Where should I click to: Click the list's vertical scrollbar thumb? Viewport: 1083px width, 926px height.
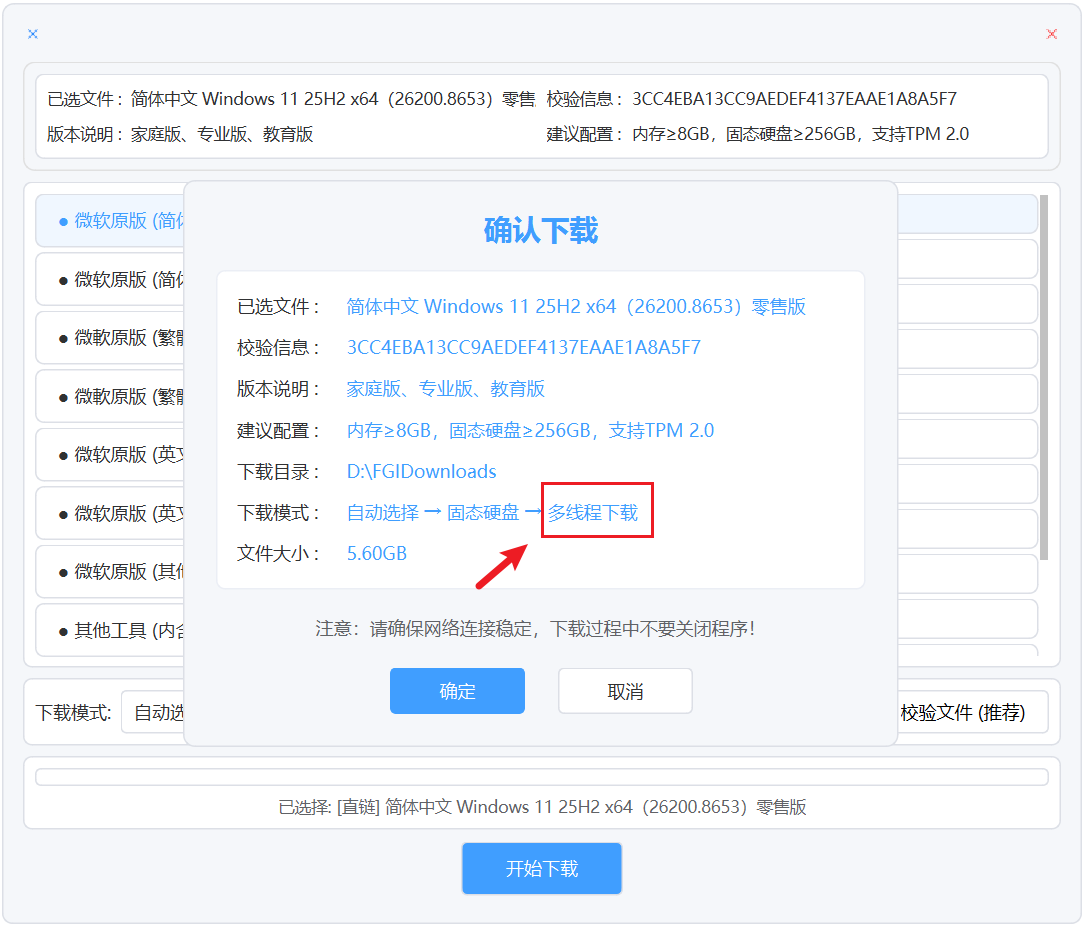point(1044,377)
